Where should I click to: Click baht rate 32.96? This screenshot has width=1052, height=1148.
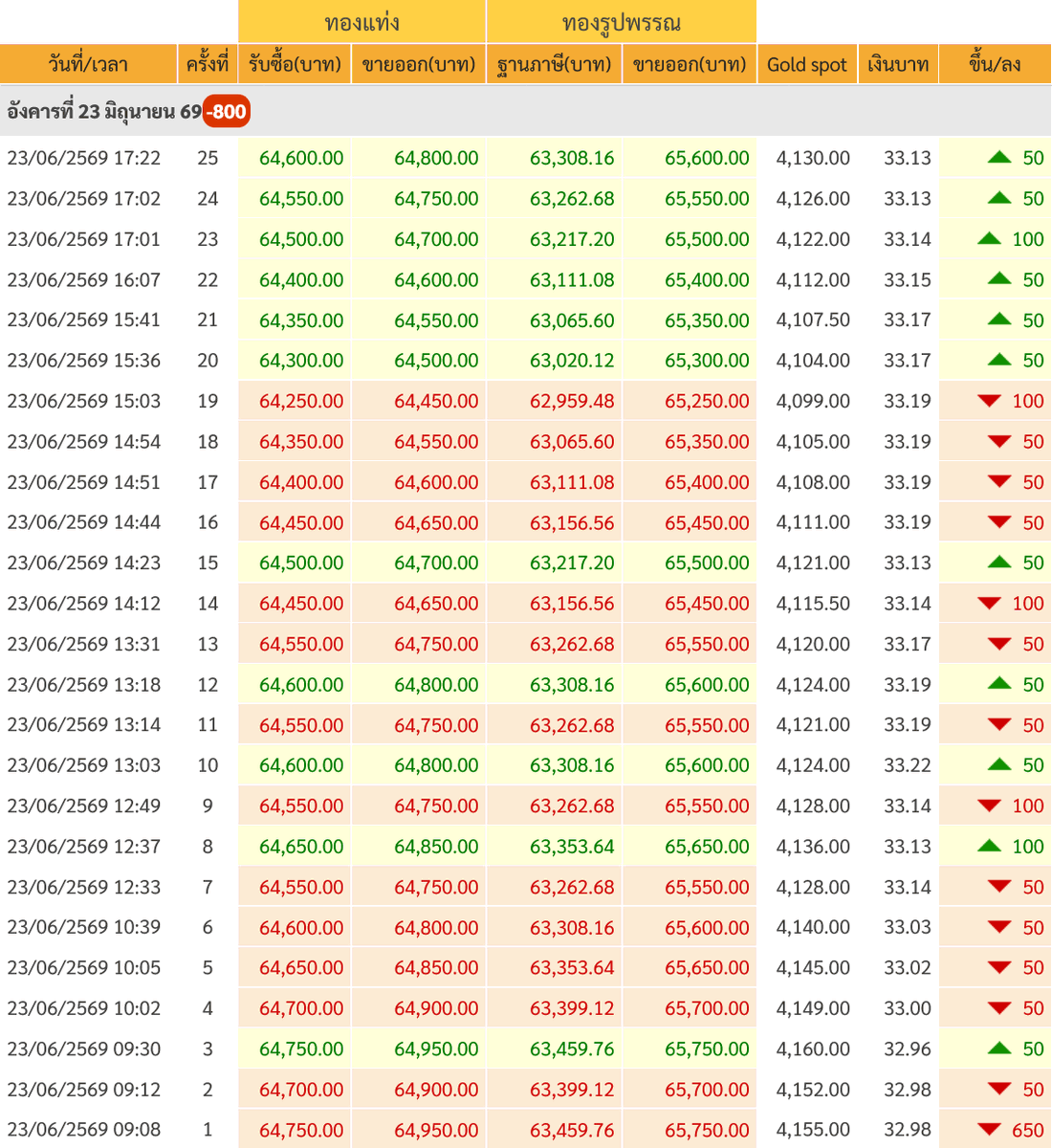pos(908,1049)
